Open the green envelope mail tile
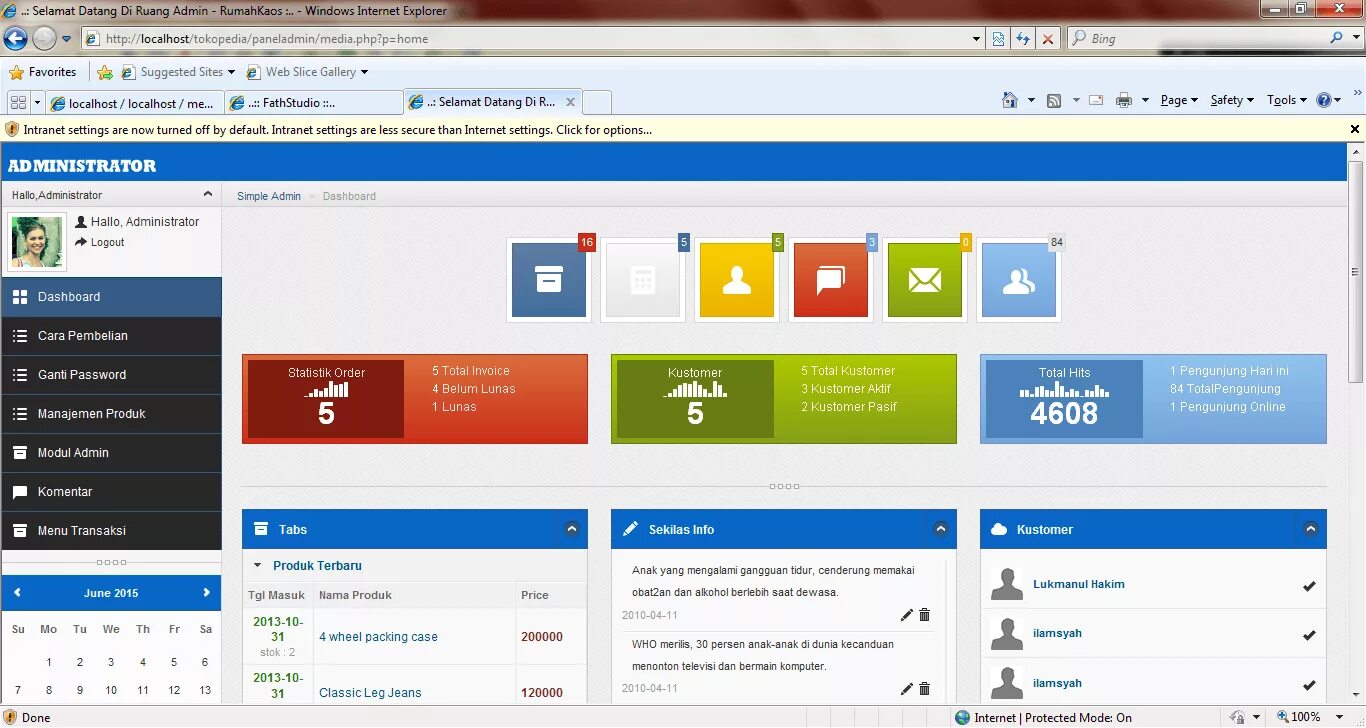The width and height of the screenshot is (1366, 728). pos(925,280)
